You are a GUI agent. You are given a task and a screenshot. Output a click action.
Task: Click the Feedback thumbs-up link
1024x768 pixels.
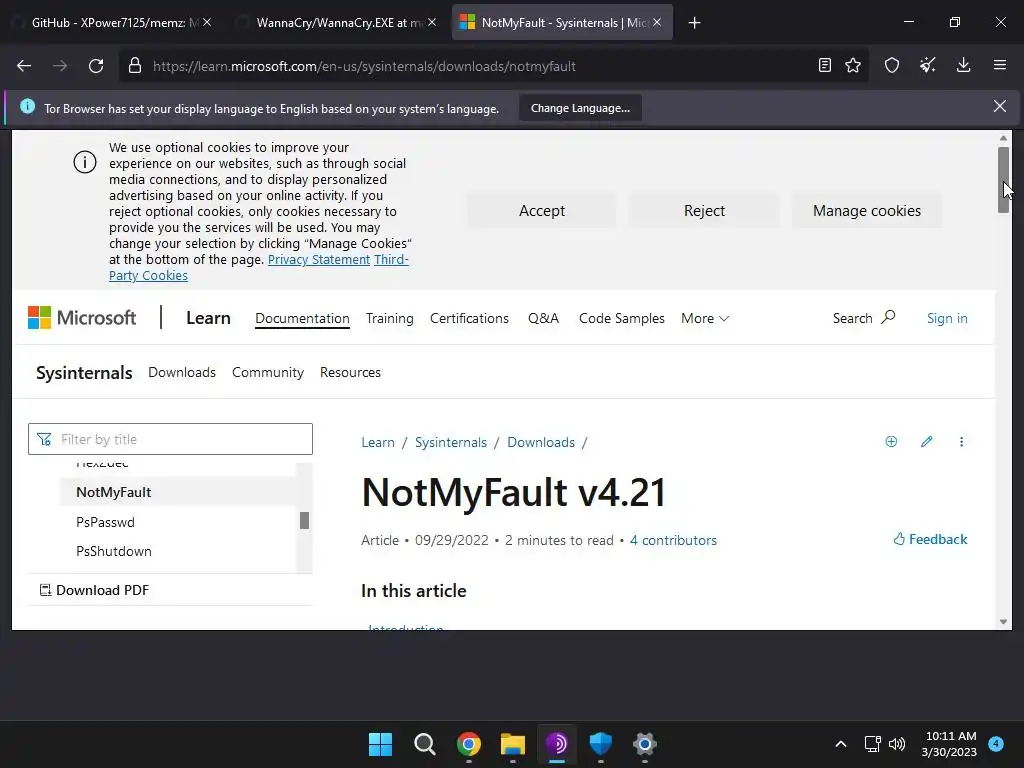930,539
